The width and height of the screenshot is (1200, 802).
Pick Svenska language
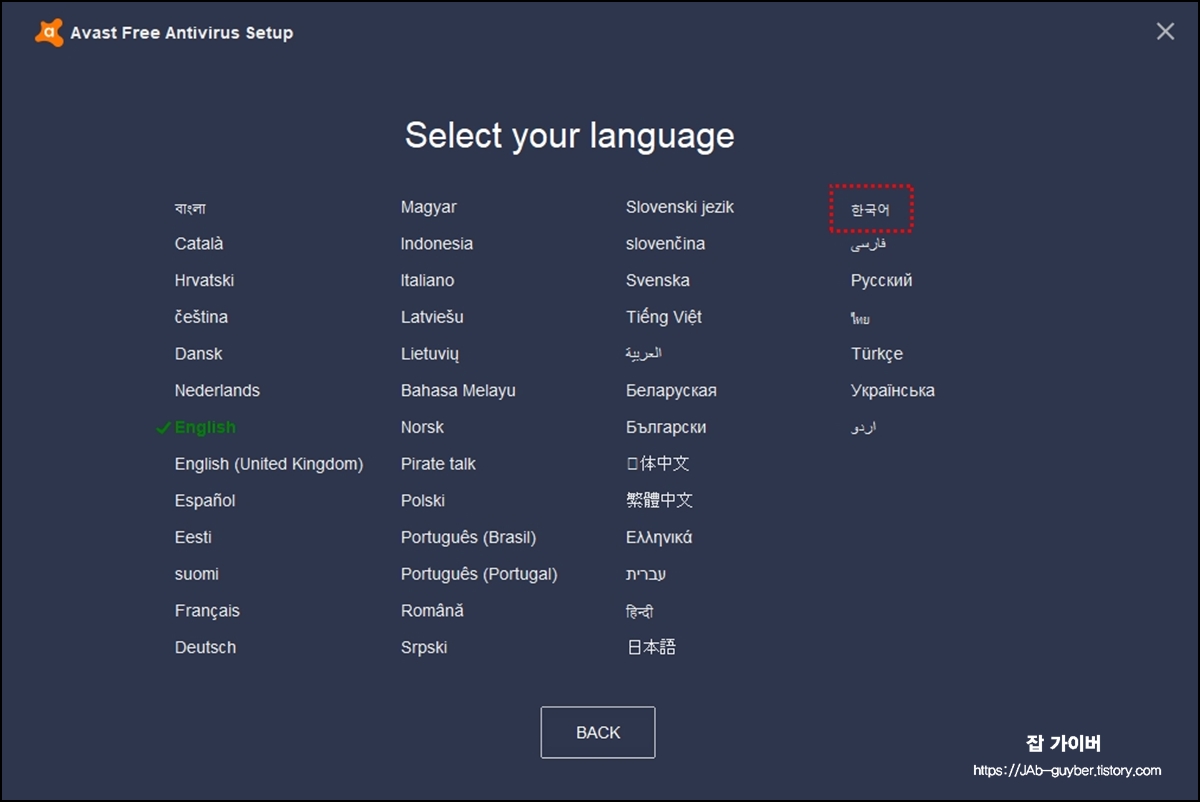658,281
